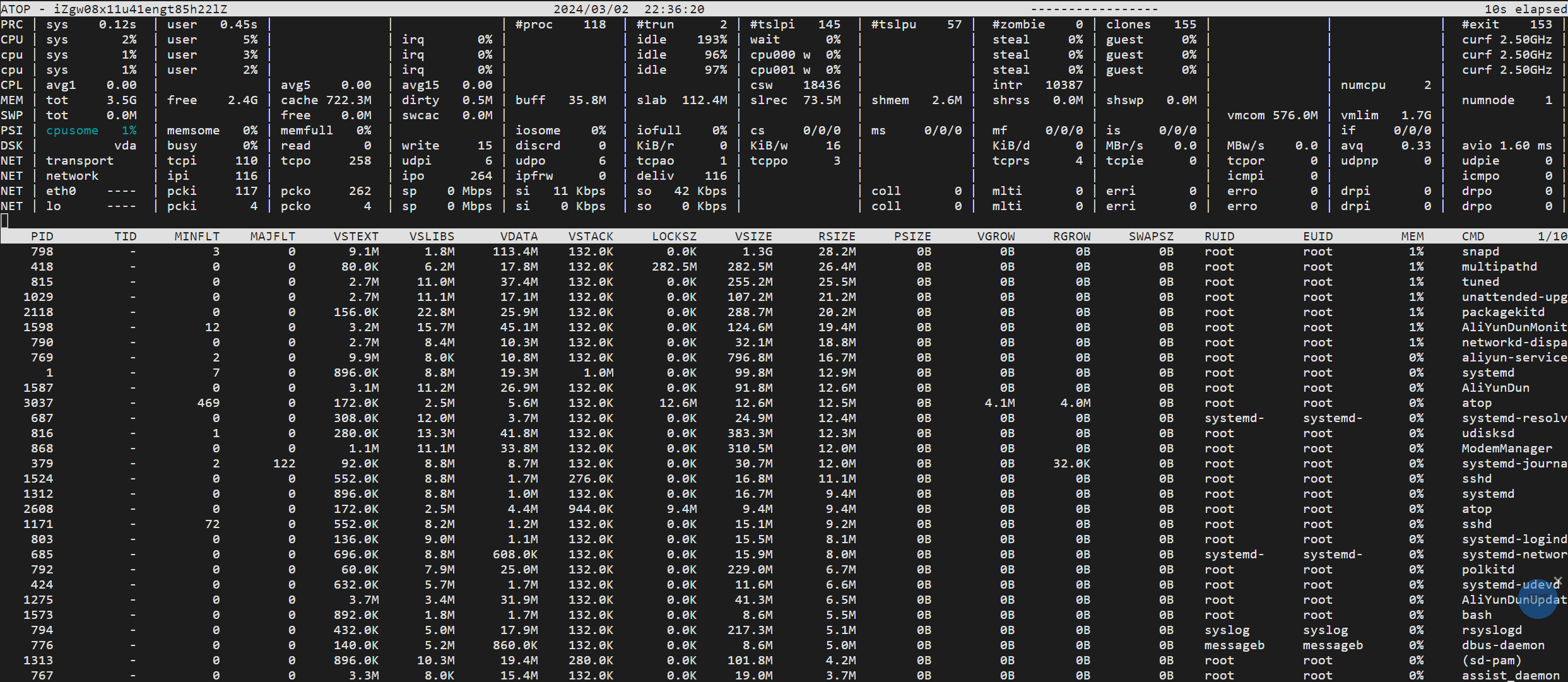This screenshot has width=1568, height=682.
Task: Select the multipathd process name
Action: [1499, 266]
